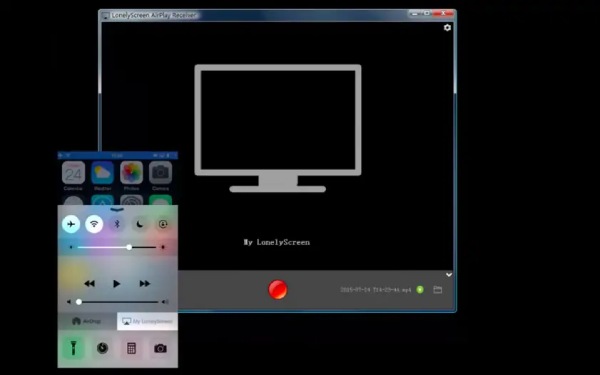This screenshot has width=600, height=375.
Task: Click the My LonelyScreen receiver name
Action: [x=277, y=242]
